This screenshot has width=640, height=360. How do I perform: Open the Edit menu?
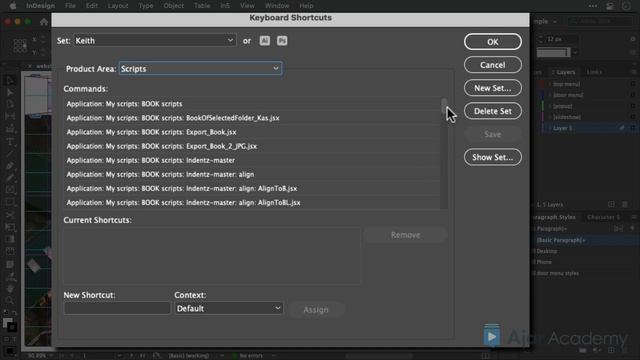coord(92,6)
